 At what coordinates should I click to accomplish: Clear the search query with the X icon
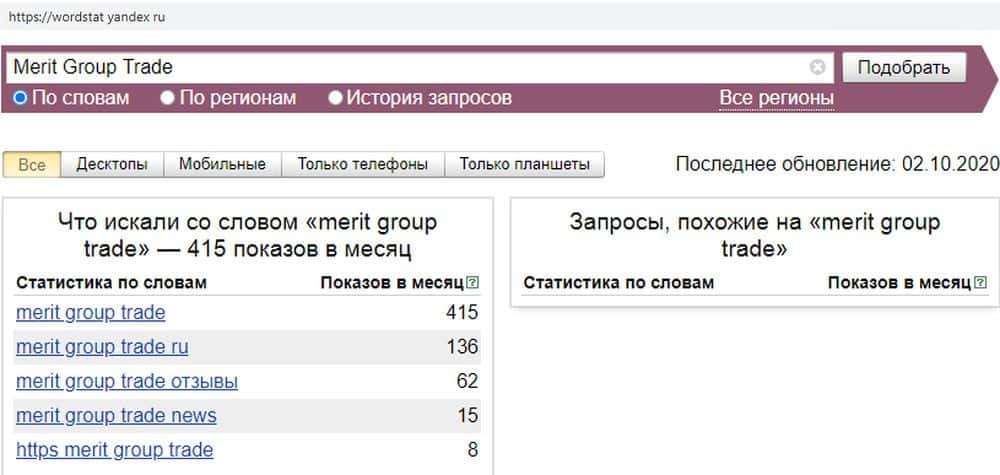click(x=818, y=68)
